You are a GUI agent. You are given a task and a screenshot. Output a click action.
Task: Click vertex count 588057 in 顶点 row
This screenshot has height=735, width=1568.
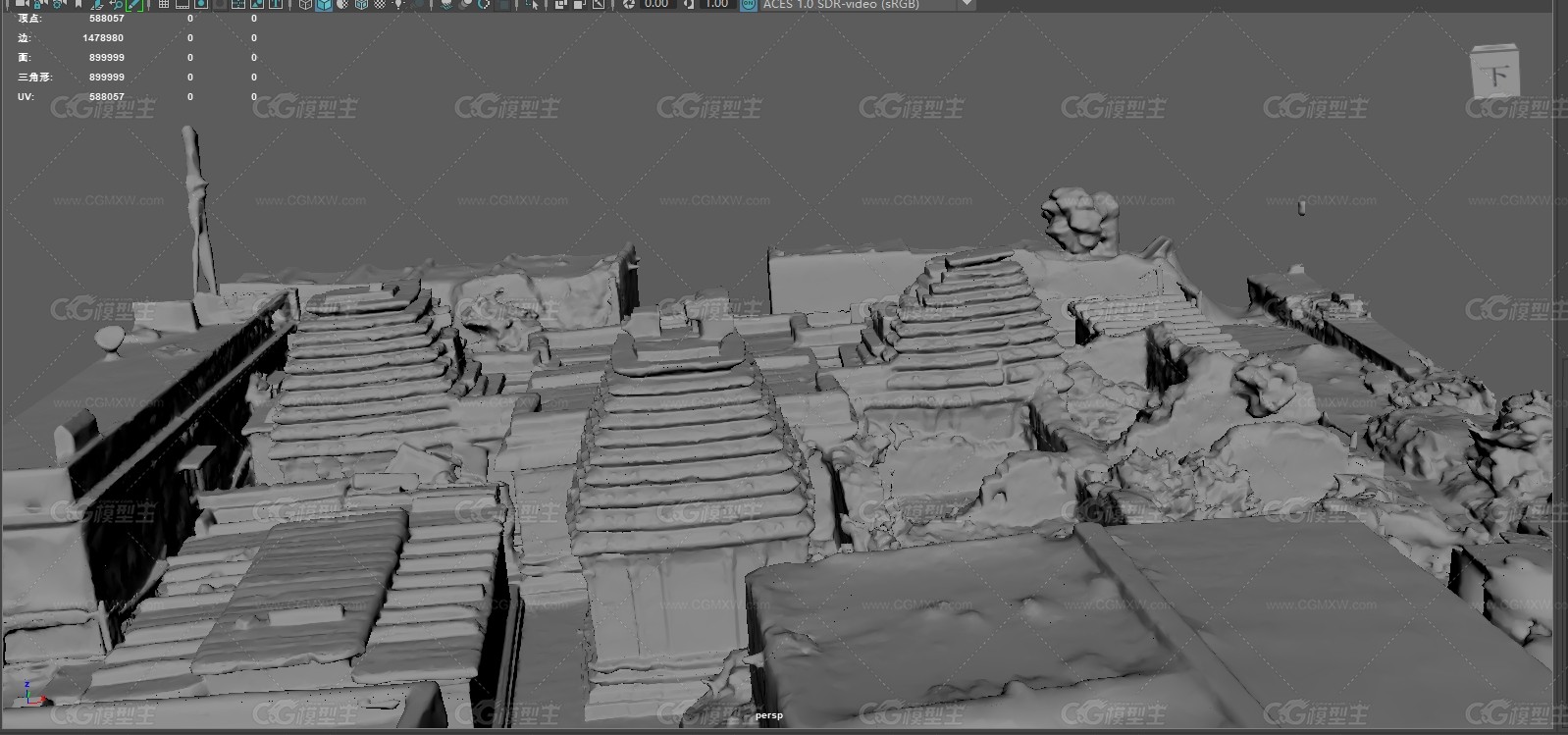pos(107,18)
